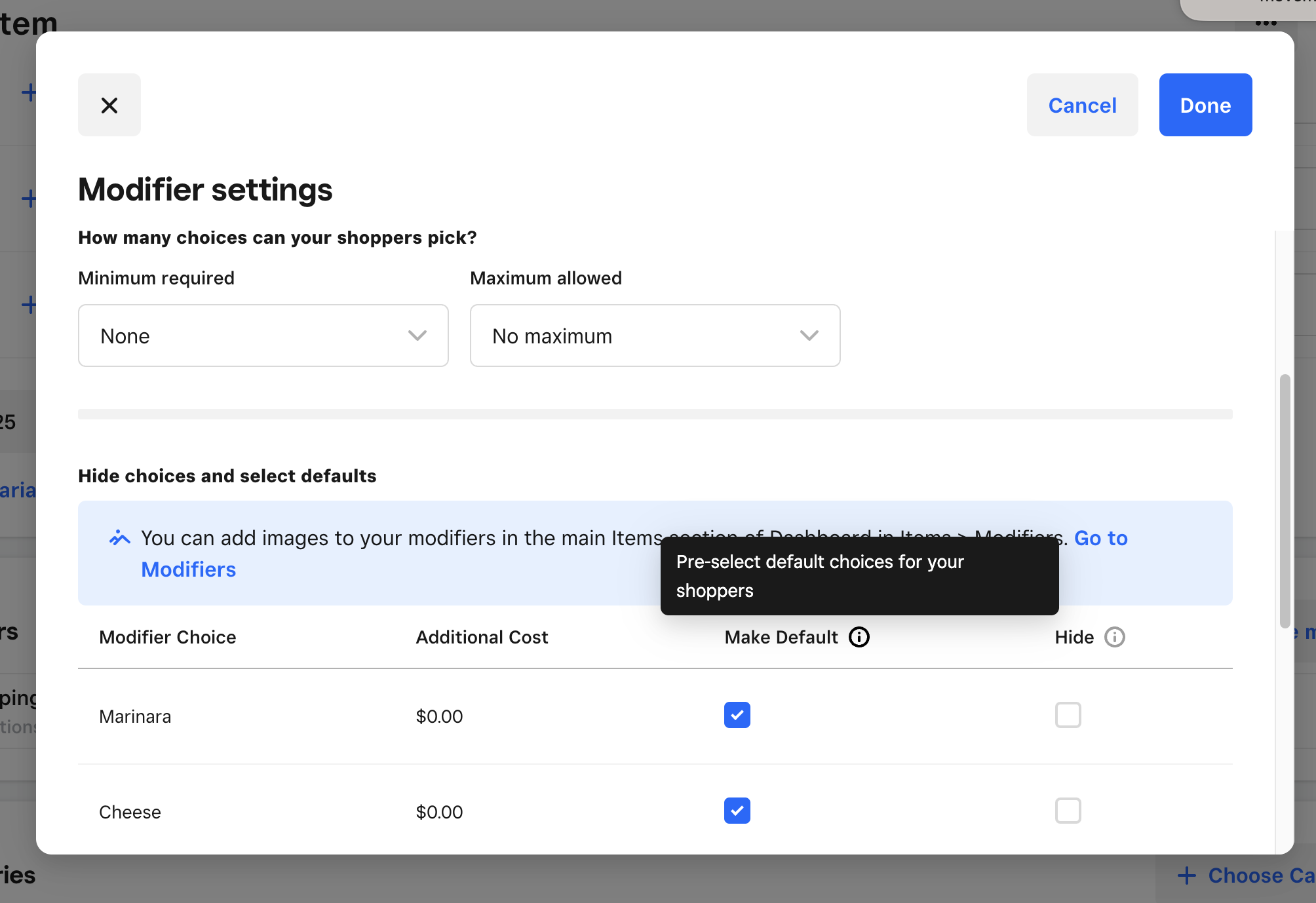
Task: Click image icon in the blue banner
Action: coord(120,538)
